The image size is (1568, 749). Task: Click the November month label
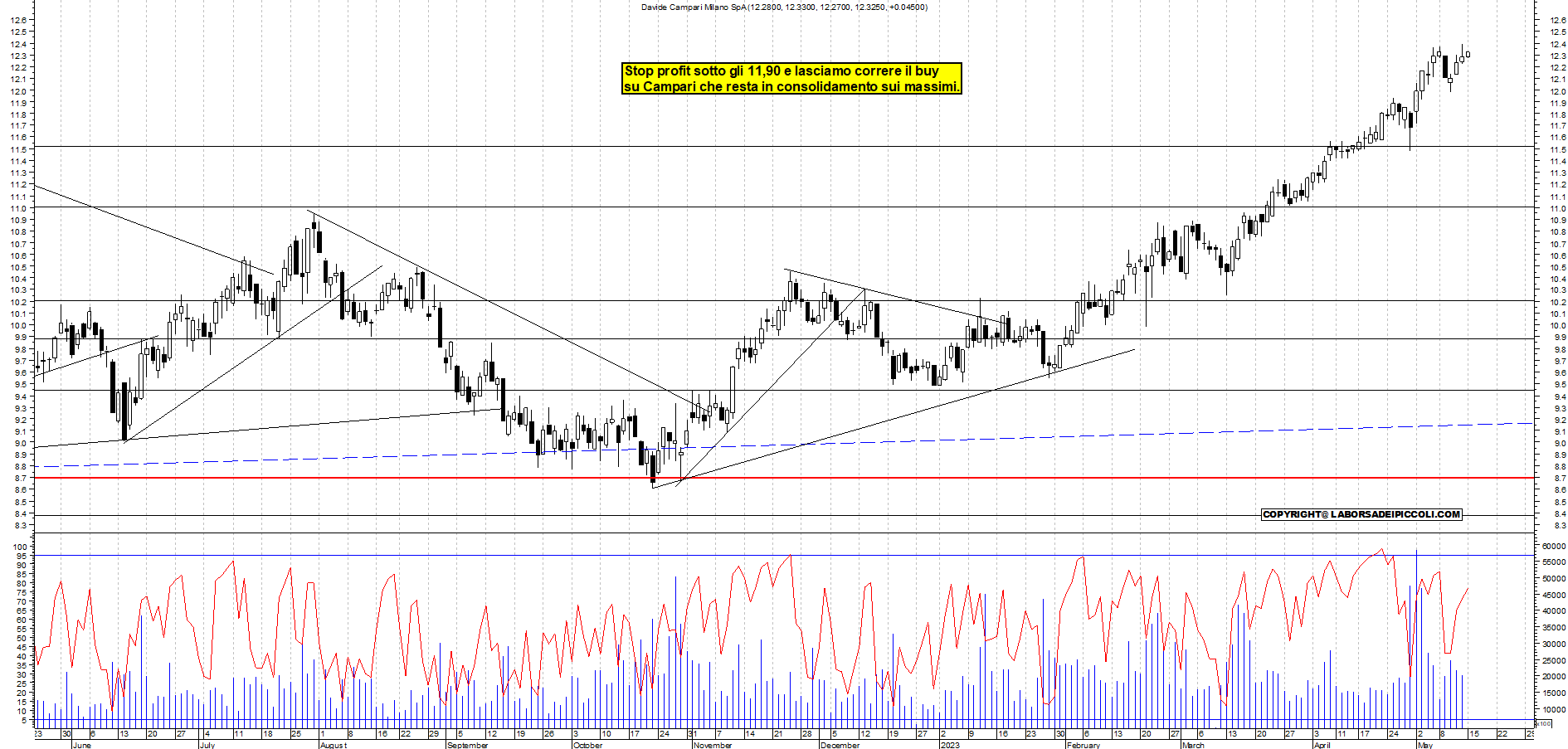coord(713,745)
